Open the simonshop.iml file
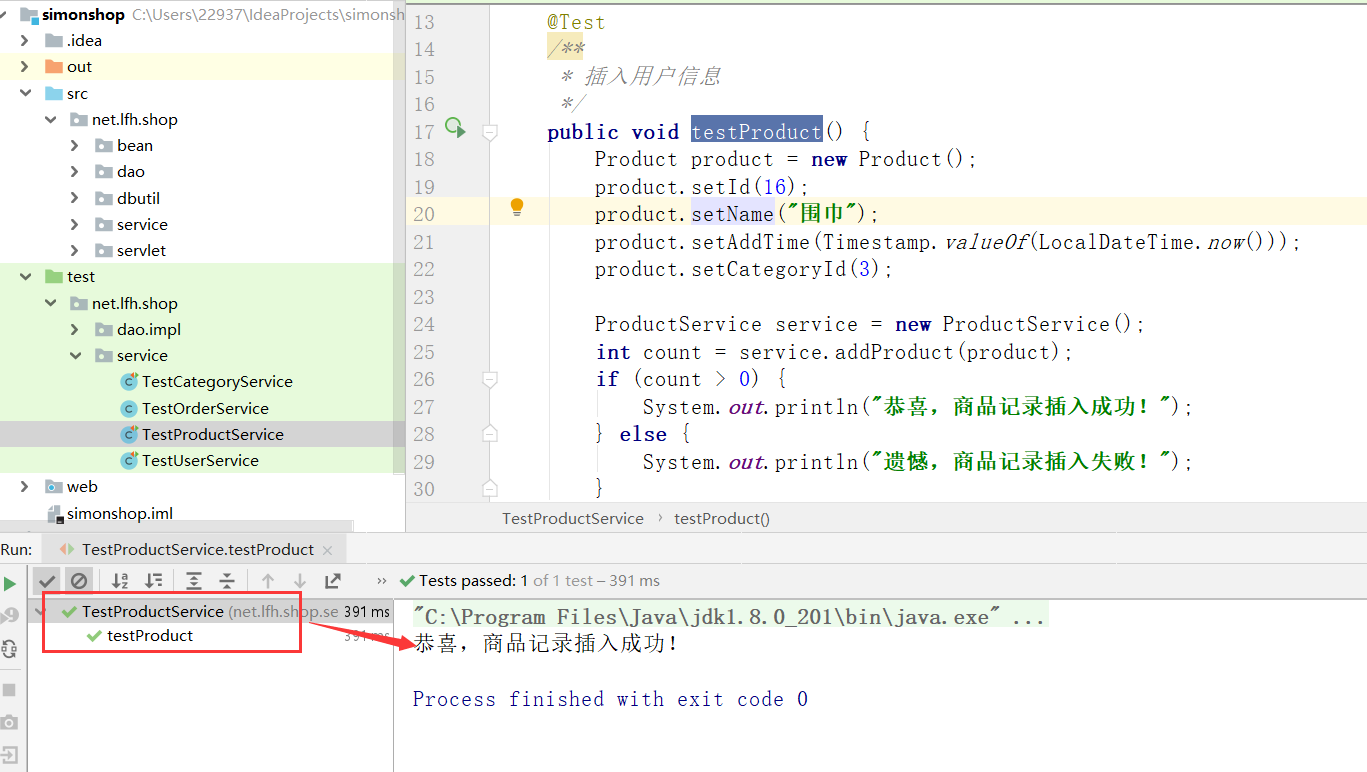Screen dimensions: 1367x772 point(120,513)
